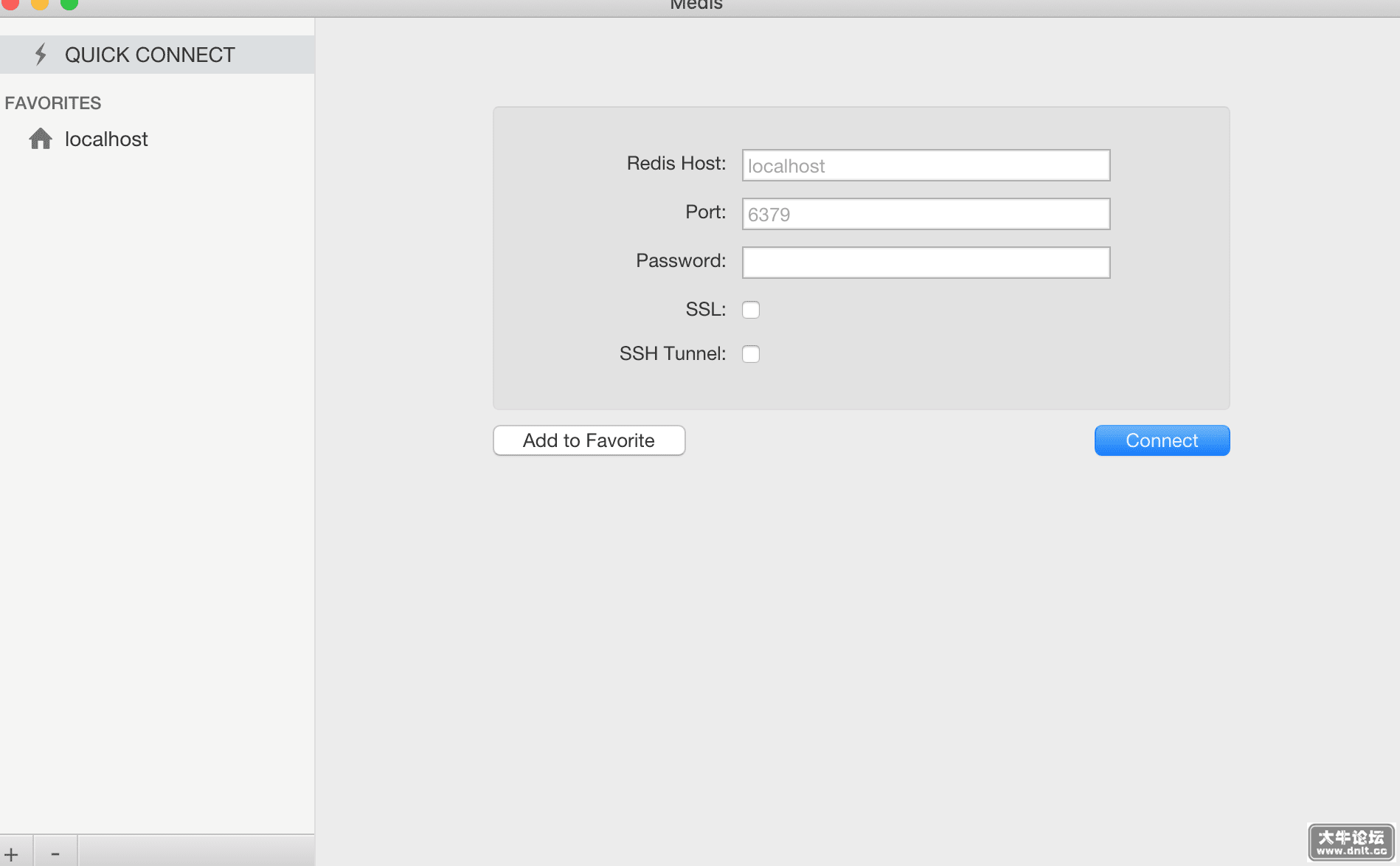Click the lightning bolt Quick Connect icon
1400x866 pixels.
(41, 54)
